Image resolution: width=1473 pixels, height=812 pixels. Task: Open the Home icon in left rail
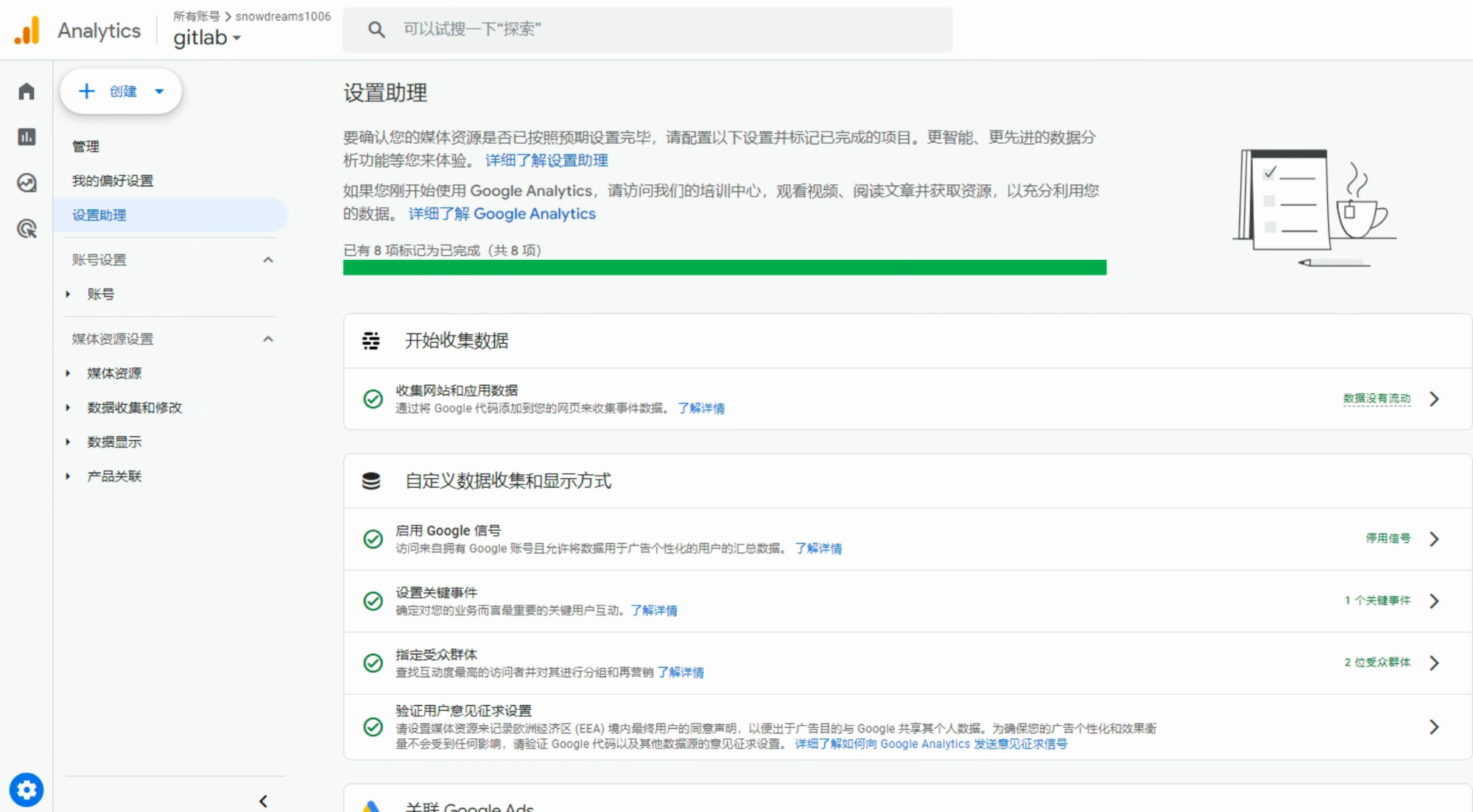click(x=27, y=91)
